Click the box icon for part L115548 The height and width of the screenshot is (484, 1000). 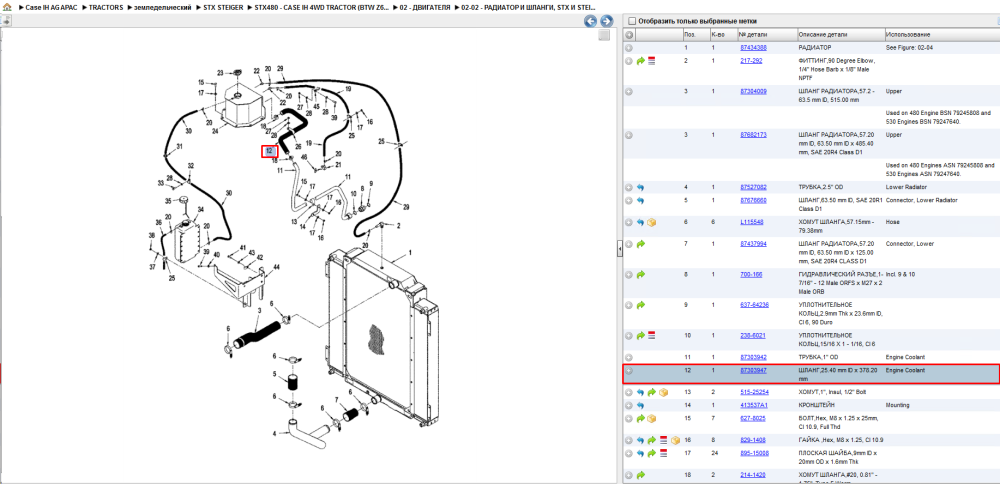[652, 223]
